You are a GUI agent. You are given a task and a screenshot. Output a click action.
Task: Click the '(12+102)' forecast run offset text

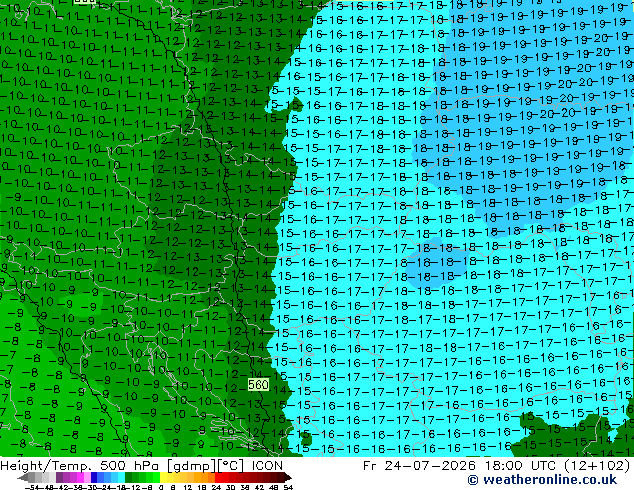tap(598, 466)
